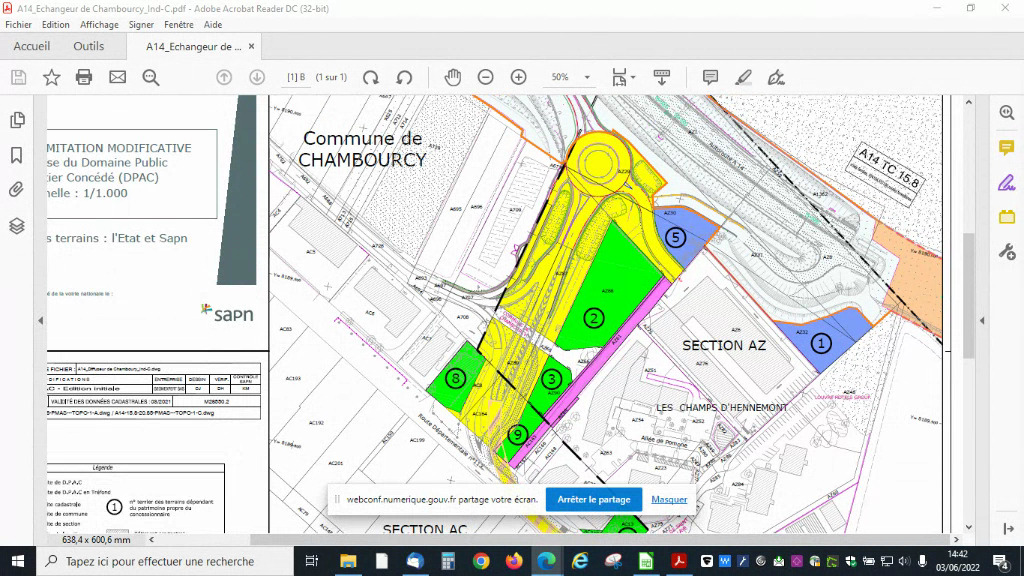Open Excel from the Windows taskbar

coord(645,561)
